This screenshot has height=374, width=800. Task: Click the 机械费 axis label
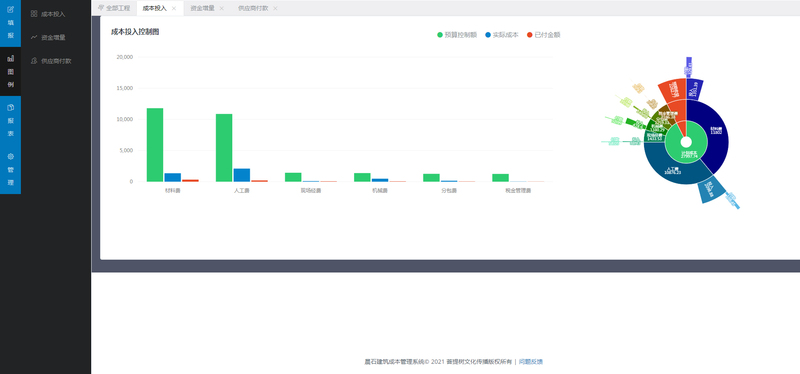point(380,191)
